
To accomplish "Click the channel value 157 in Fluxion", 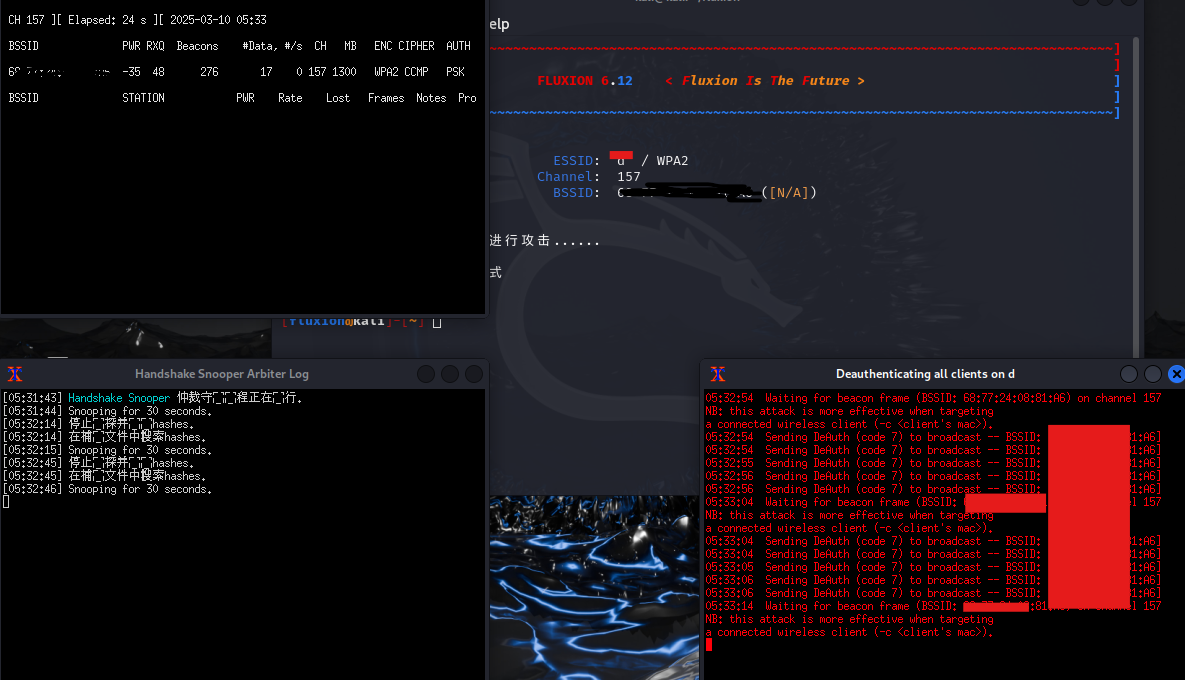I will [629, 177].
